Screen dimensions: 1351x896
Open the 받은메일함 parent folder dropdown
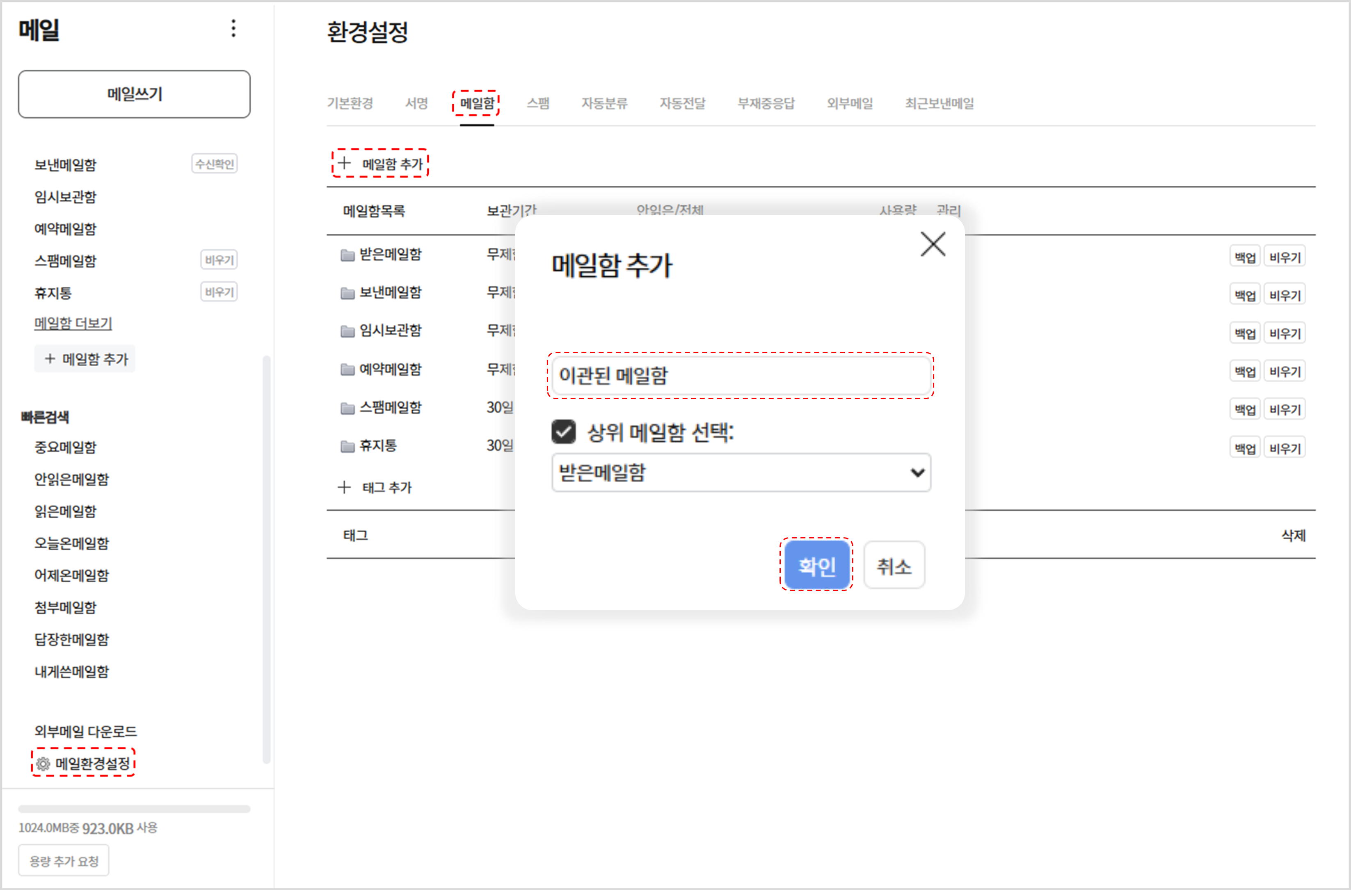pos(741,472)
